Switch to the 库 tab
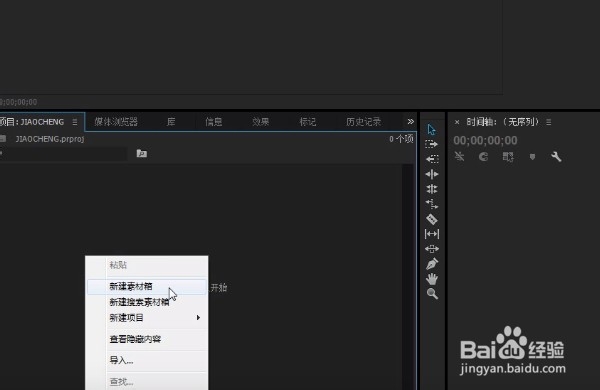This screenshot has width=600, height=390. (171, 122)
